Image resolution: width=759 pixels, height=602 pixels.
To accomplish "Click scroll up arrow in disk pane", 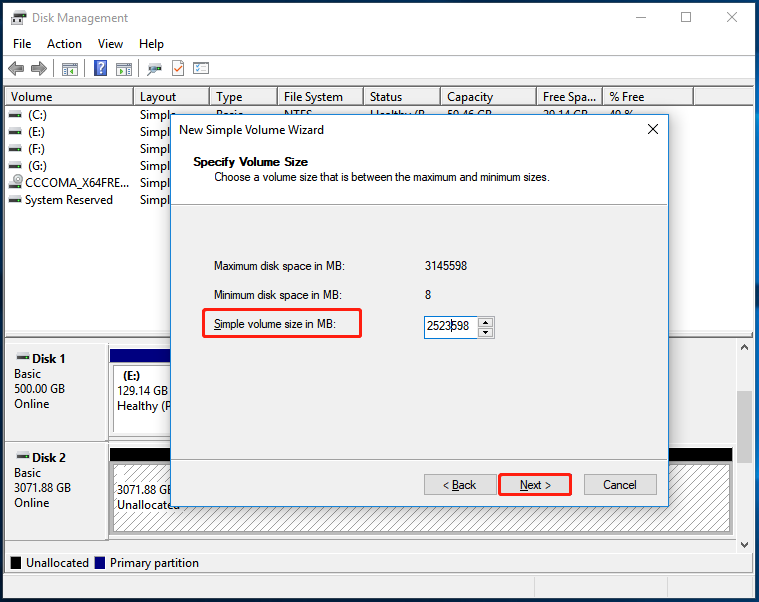I will pyautogui.click(x=744, y=347).
